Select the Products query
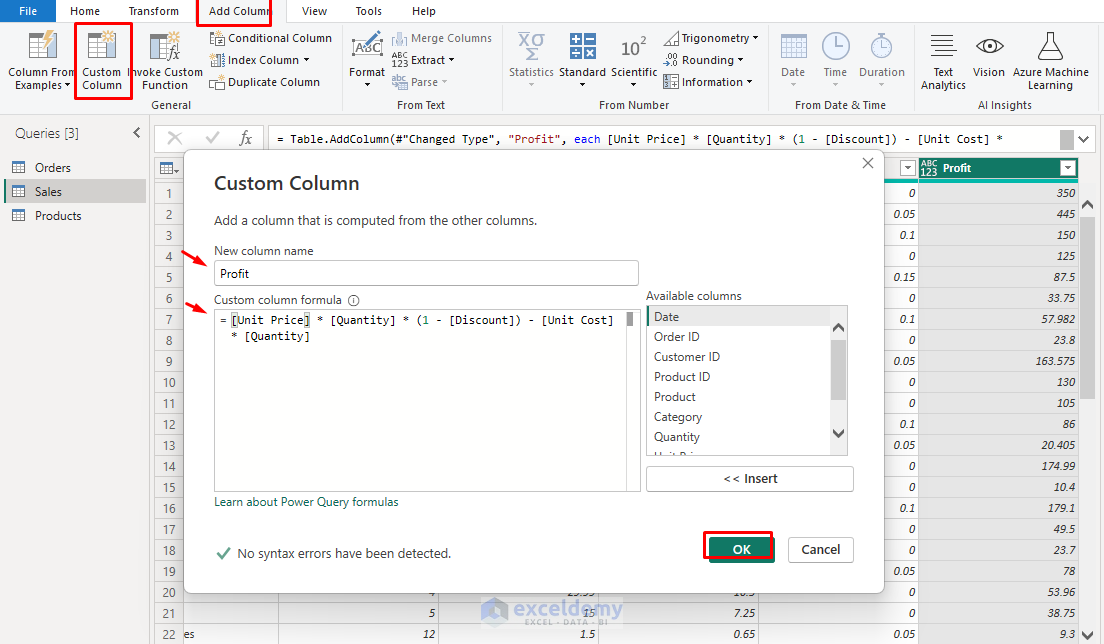1104x644 pixels. pyautogui.click(x=75, y=215)
